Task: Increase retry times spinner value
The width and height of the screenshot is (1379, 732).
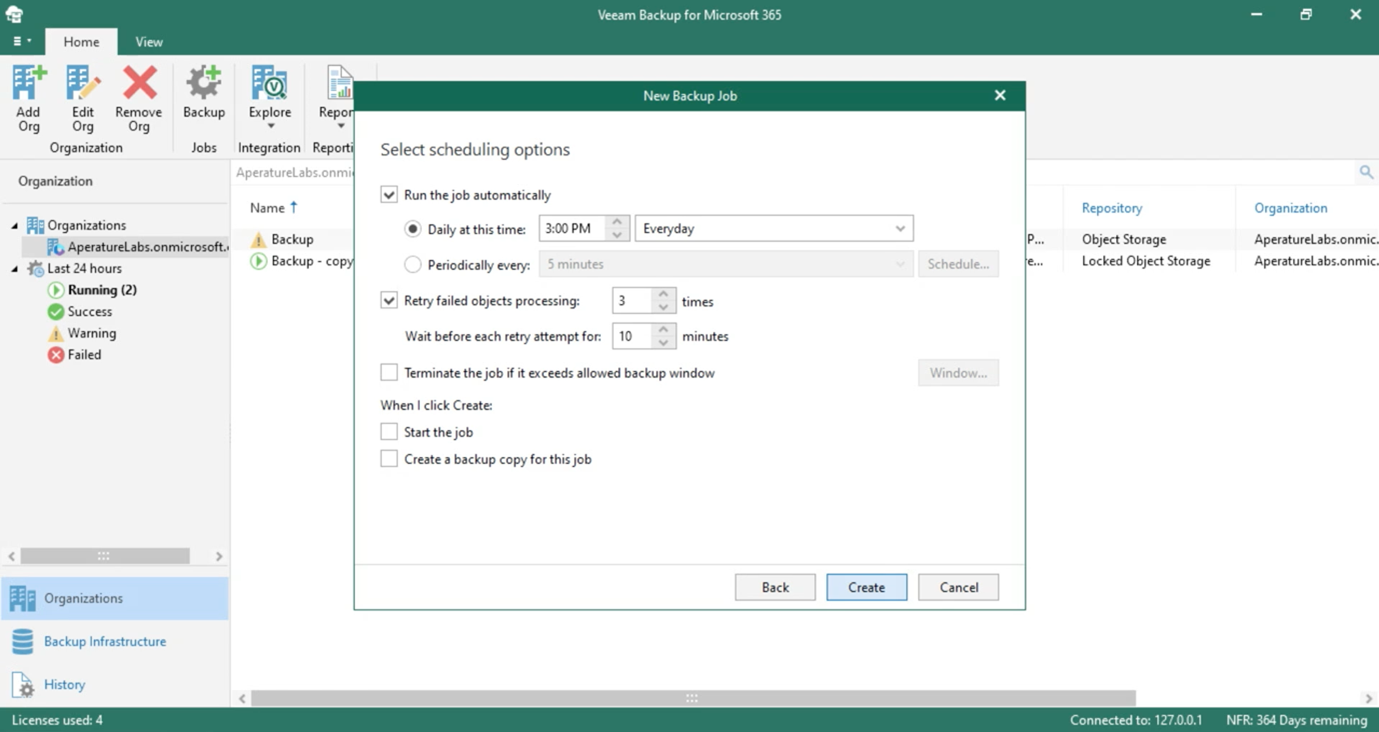Action: pos(663,294)
